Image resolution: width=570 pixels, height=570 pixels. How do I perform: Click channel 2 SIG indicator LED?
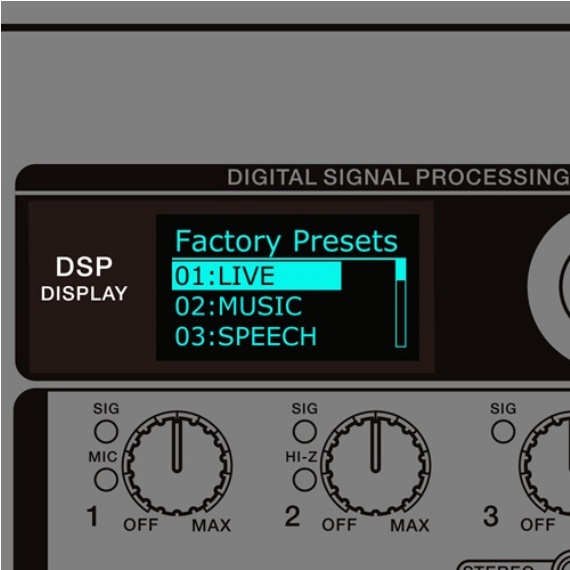pos(305,431)
